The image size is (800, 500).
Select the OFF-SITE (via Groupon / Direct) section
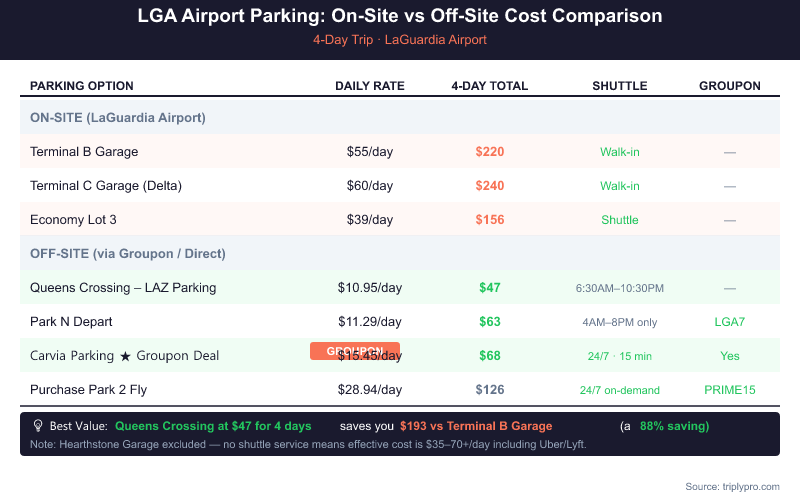coord(128,254)
